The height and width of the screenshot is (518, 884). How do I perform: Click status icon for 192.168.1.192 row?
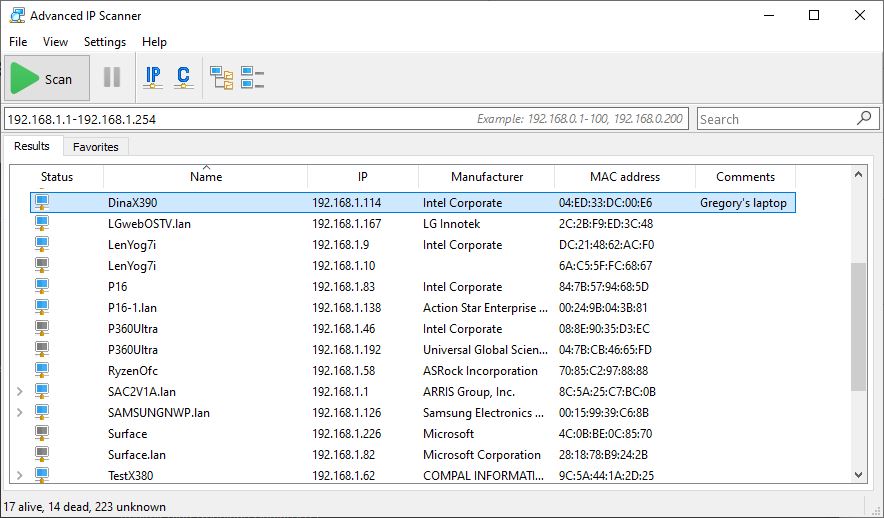pyautogui.click(x=41, y=349)
